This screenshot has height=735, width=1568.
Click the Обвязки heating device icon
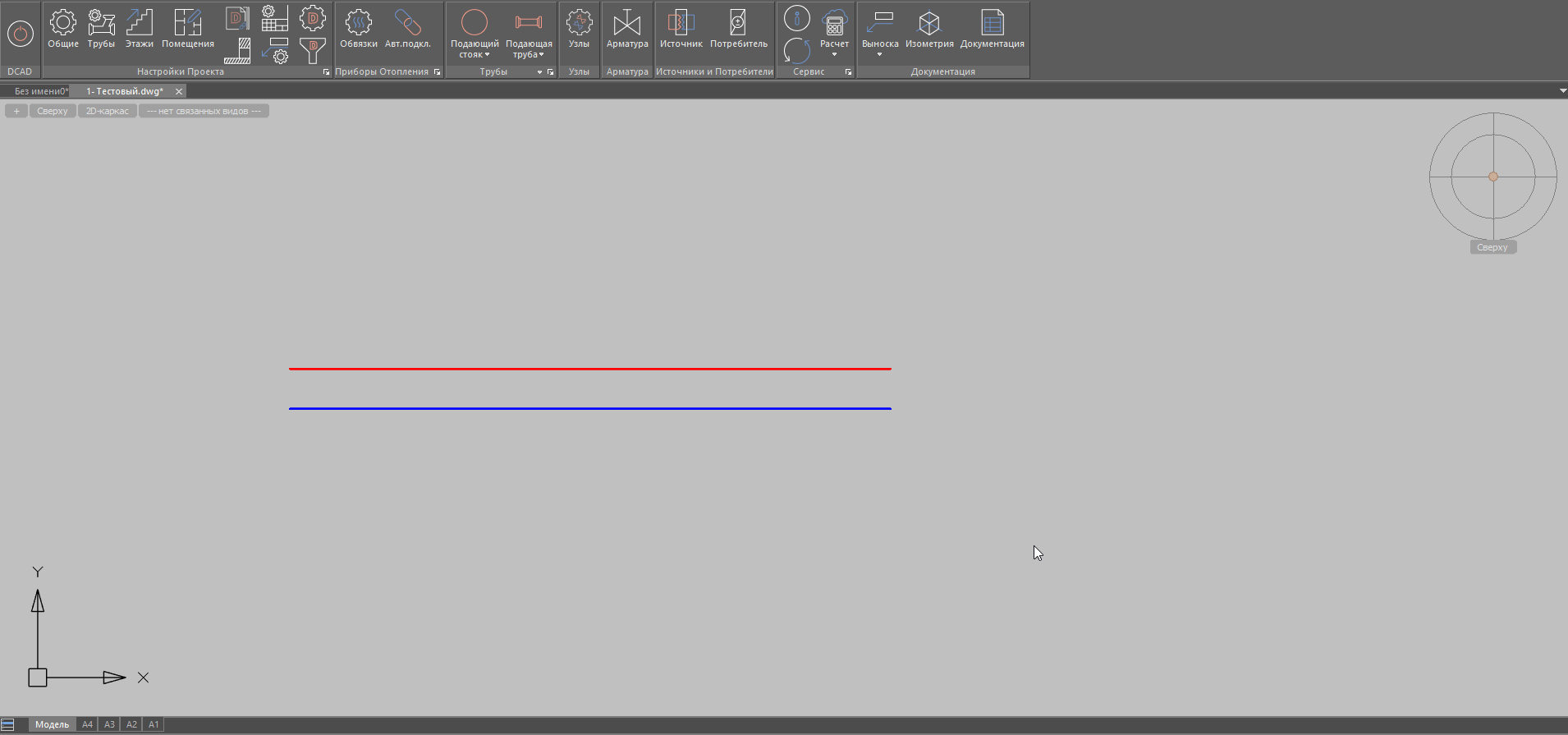pos(359,30)
